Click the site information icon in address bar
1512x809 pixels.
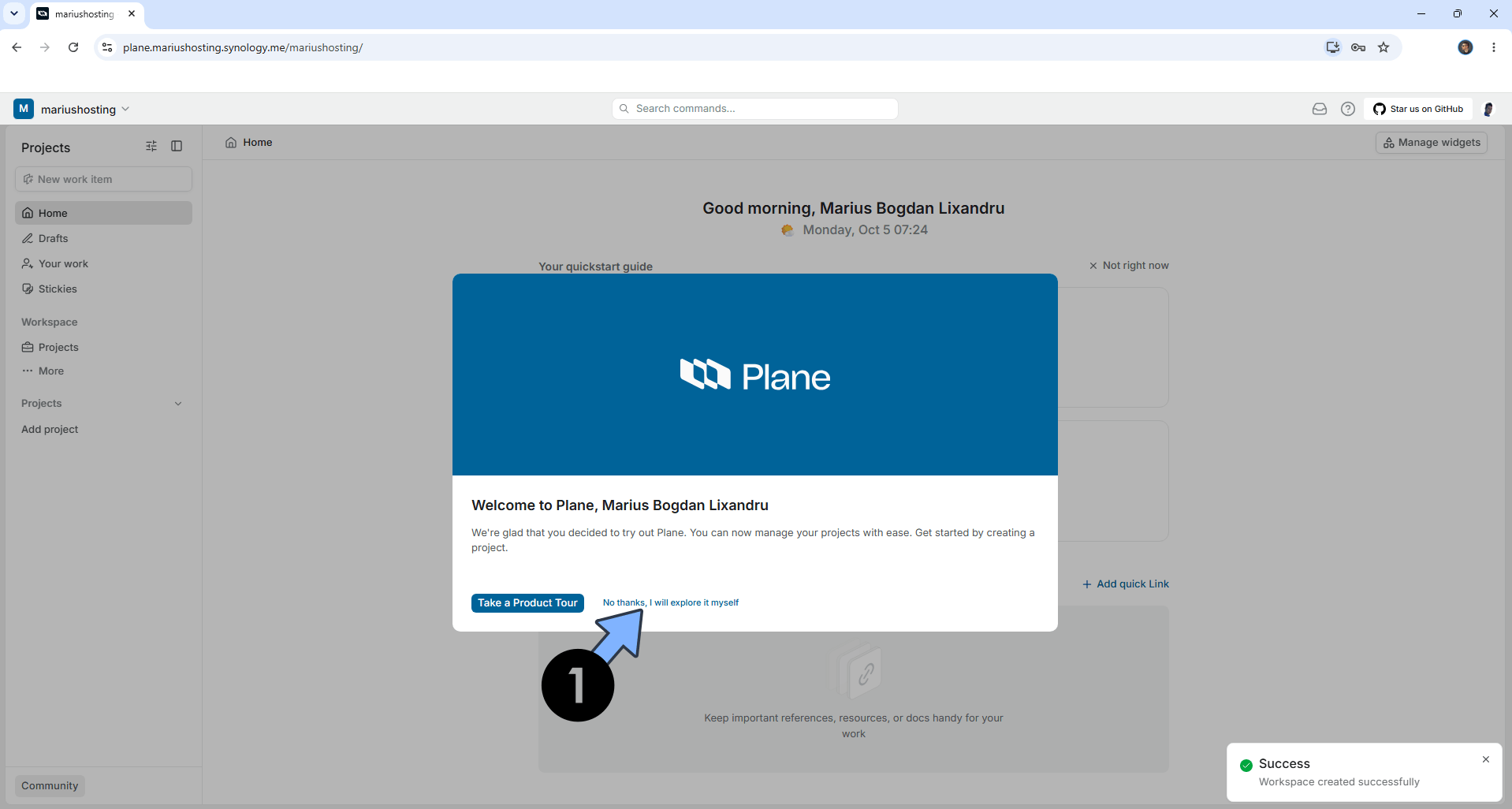(x=108, y=47)
